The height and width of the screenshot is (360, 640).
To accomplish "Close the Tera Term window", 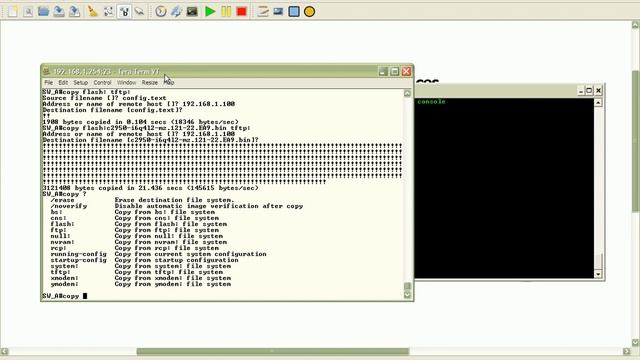I will coord(407,71).
